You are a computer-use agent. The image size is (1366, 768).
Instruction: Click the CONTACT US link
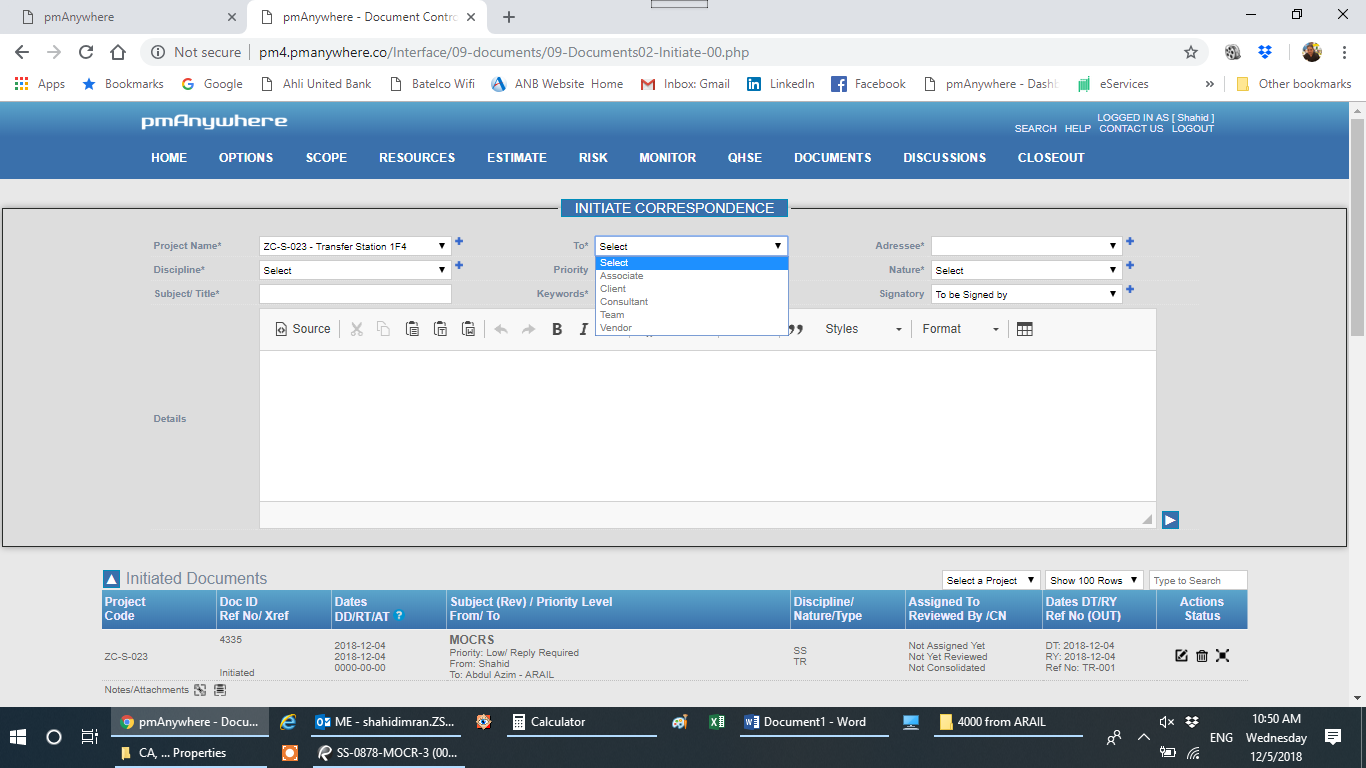click(x=1131, y=129)
